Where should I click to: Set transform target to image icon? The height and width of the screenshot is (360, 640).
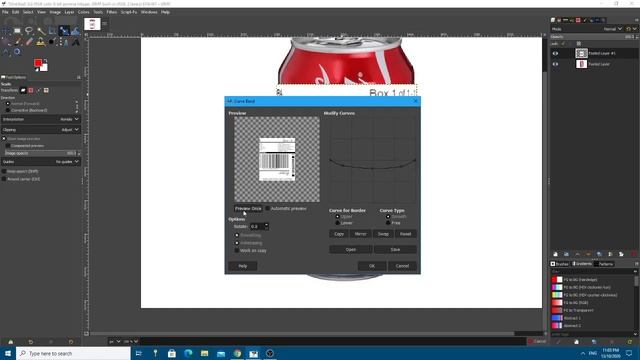point(46,90)
